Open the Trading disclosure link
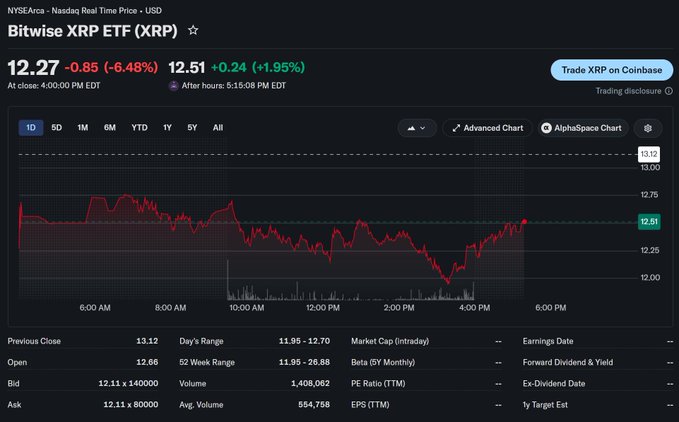Screen dimensions: 679x422 628,91
